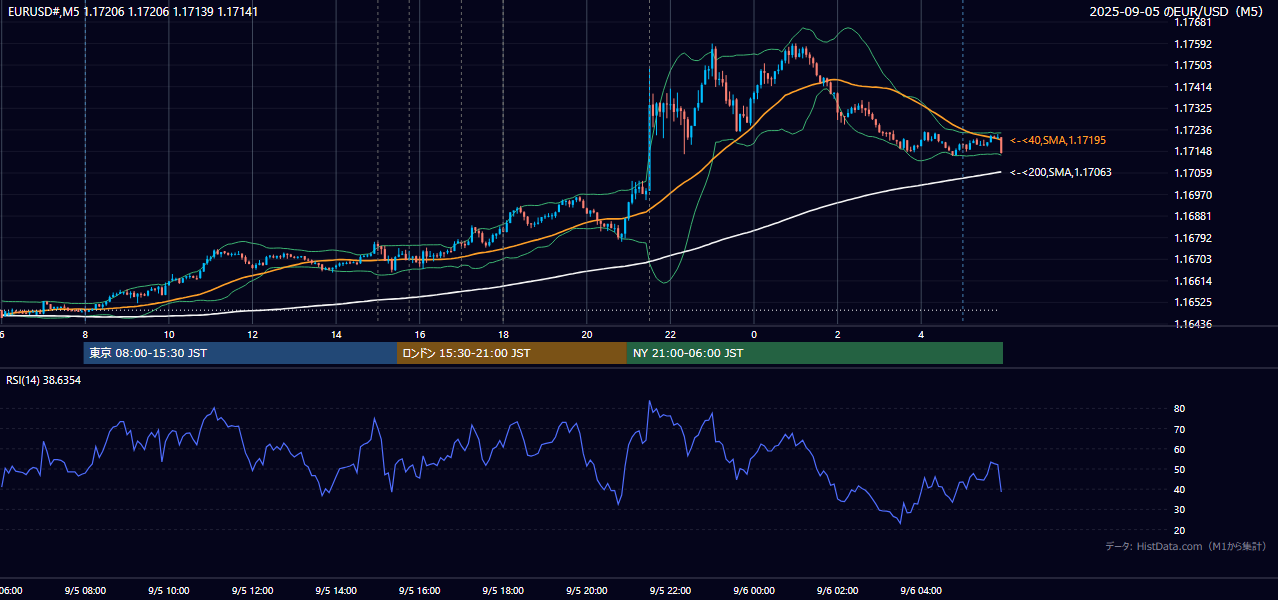Screen dimensions: 1278x600
Task: Click the 9/6 02:00 date label
Action: [x=838, y=591]
